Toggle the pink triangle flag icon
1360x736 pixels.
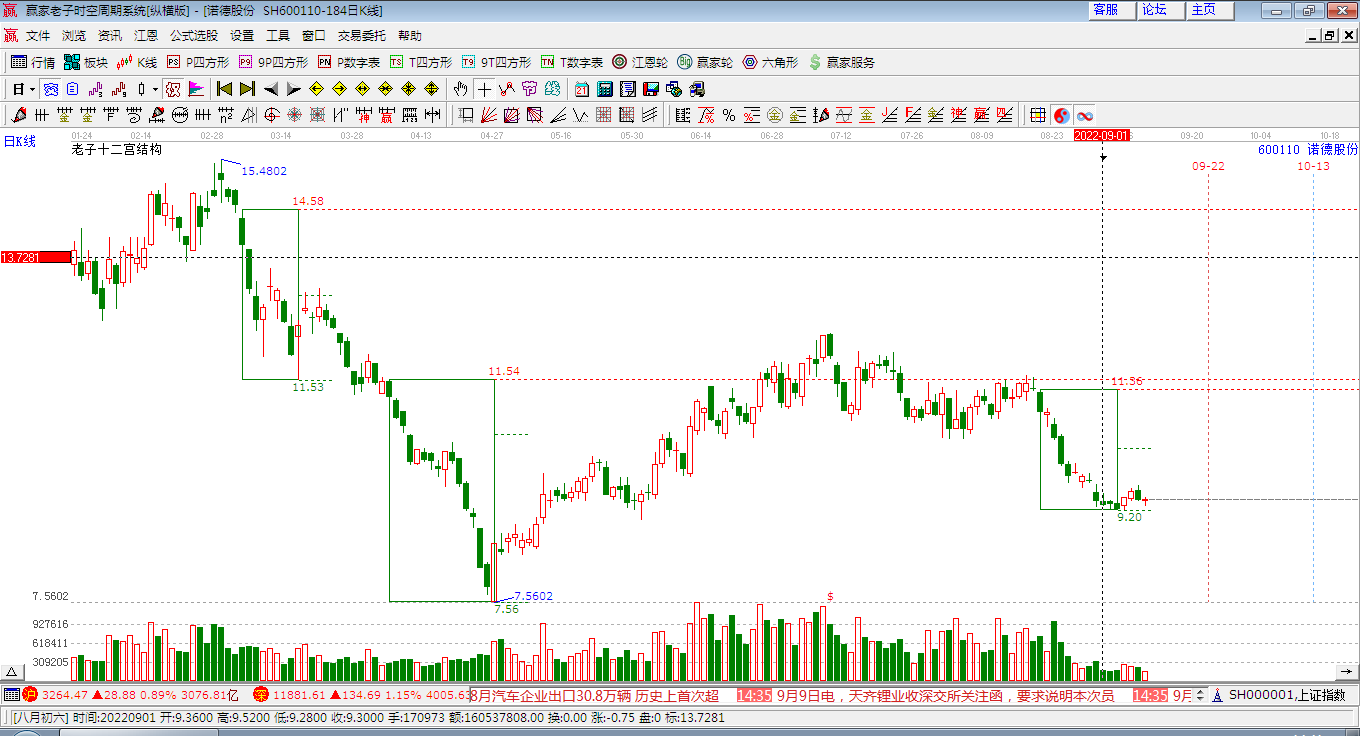pos(196,89)
